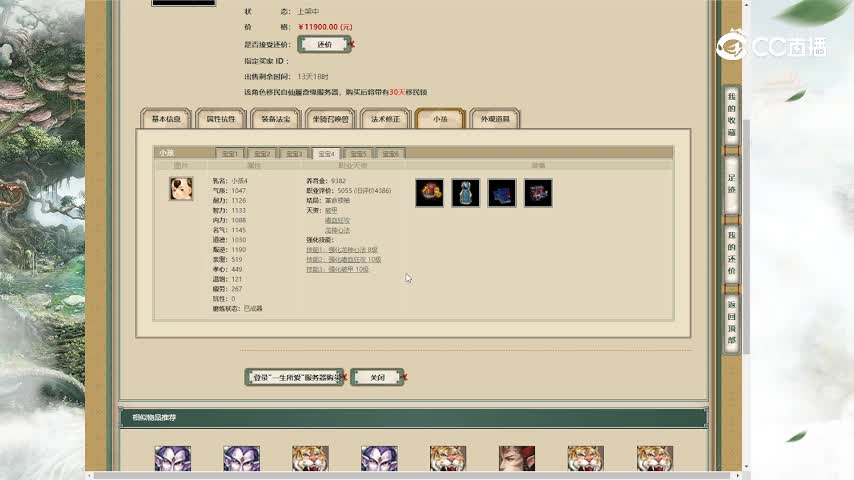Screen dimensions: 854x480
Task: Click 返回顶部 in right sidebar
Action: point(731,322)
